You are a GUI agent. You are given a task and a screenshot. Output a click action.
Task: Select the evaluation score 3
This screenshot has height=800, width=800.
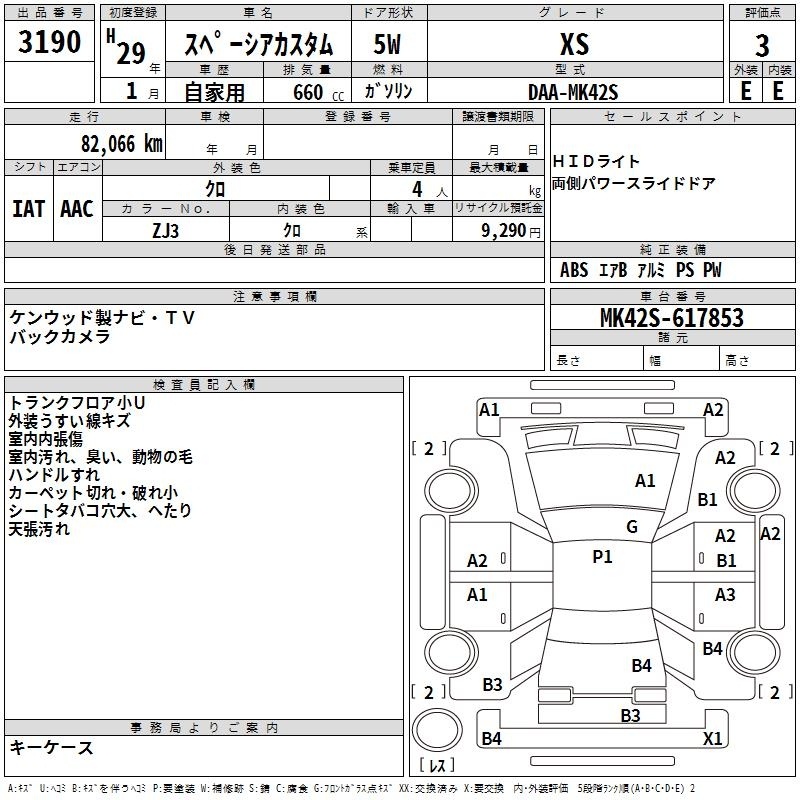pyautogui.click(x=762, y=45)
